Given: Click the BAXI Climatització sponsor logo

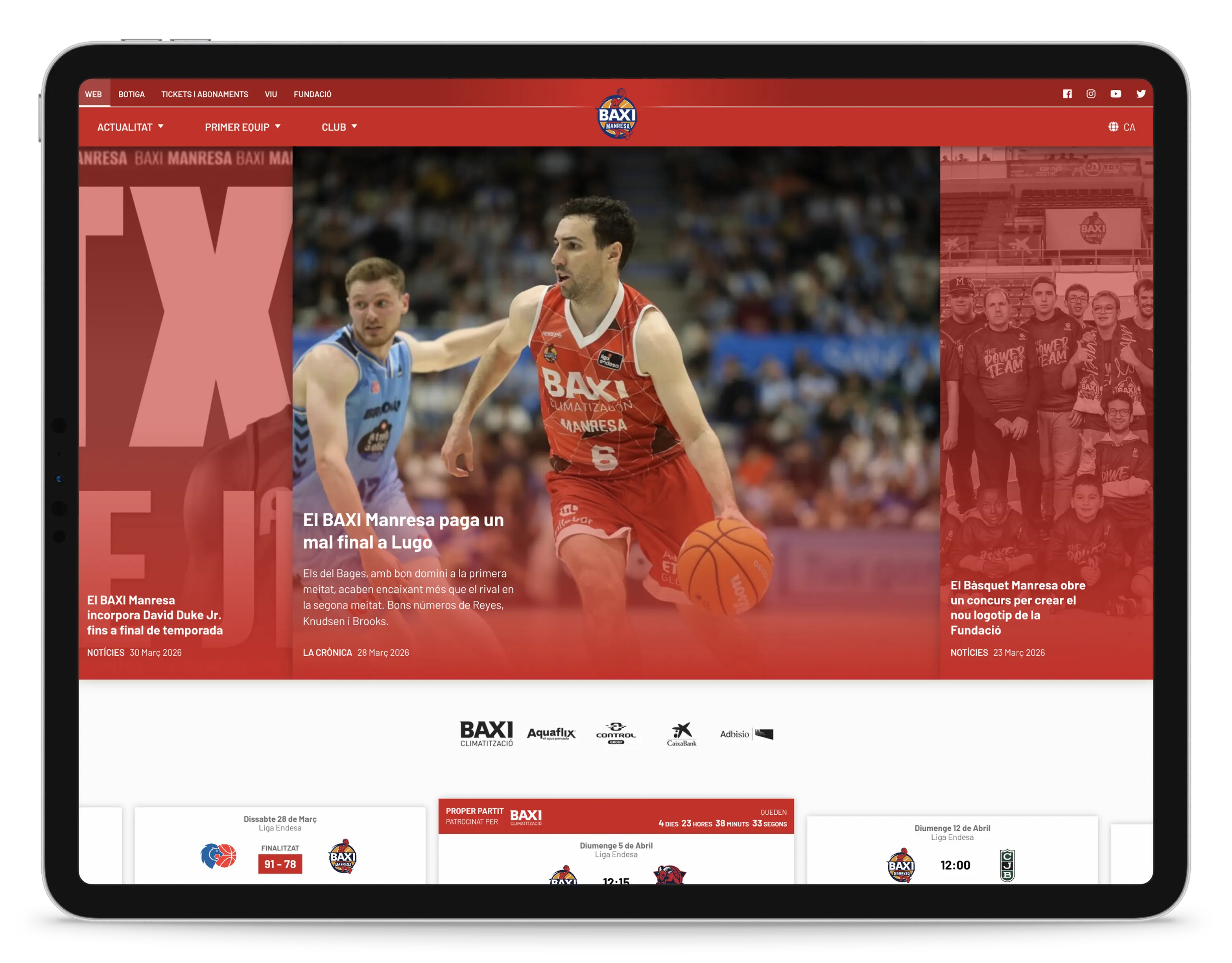Looking at the screenshot, I should [x=486, y=733].
